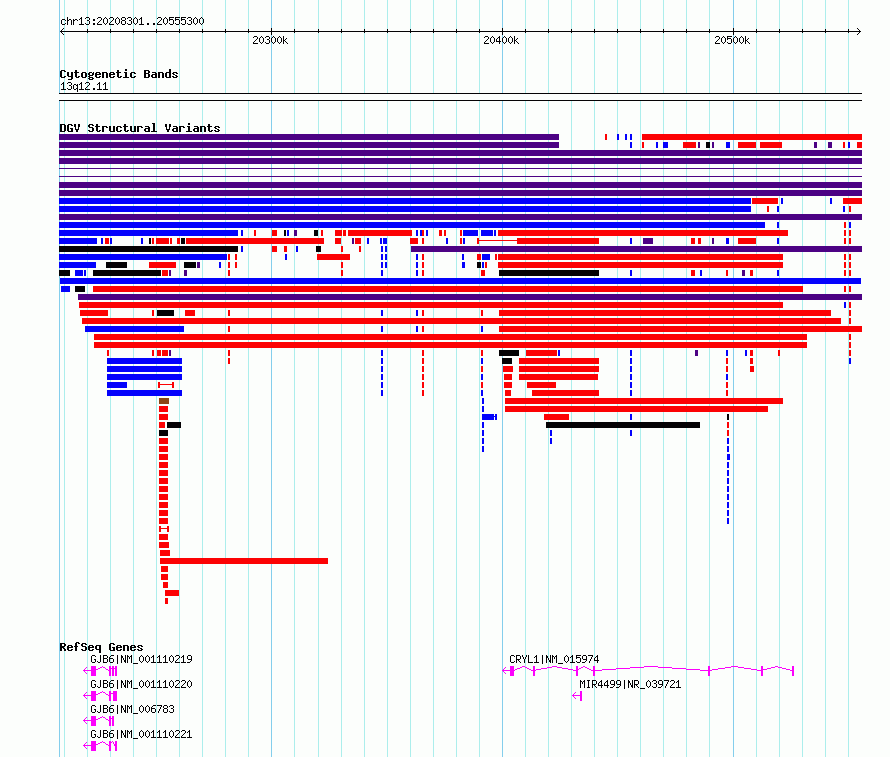Click the brown variant block atop the red column

click(x=164, y=401)
